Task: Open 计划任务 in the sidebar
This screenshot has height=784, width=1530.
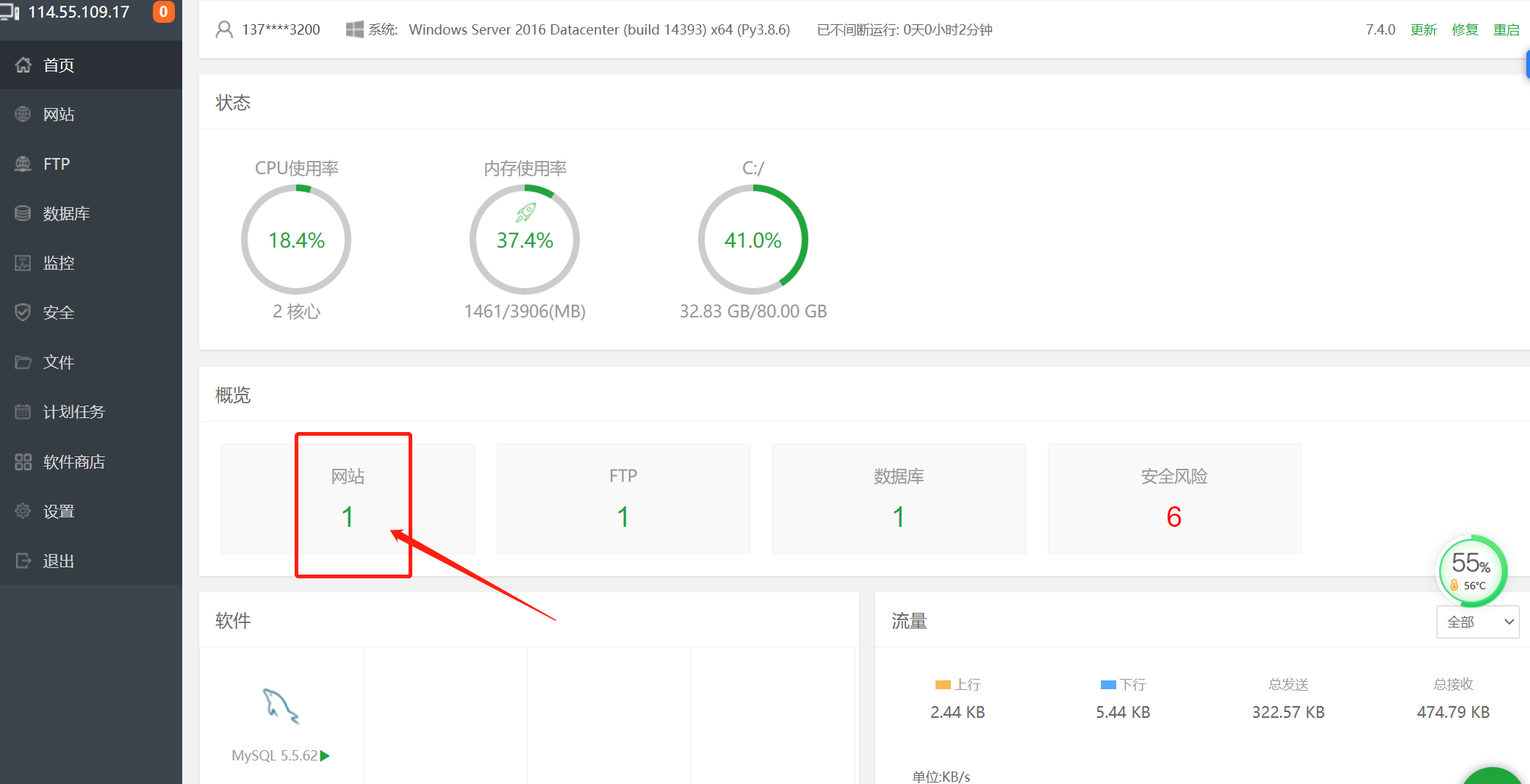Action: [x=91, y=411]
